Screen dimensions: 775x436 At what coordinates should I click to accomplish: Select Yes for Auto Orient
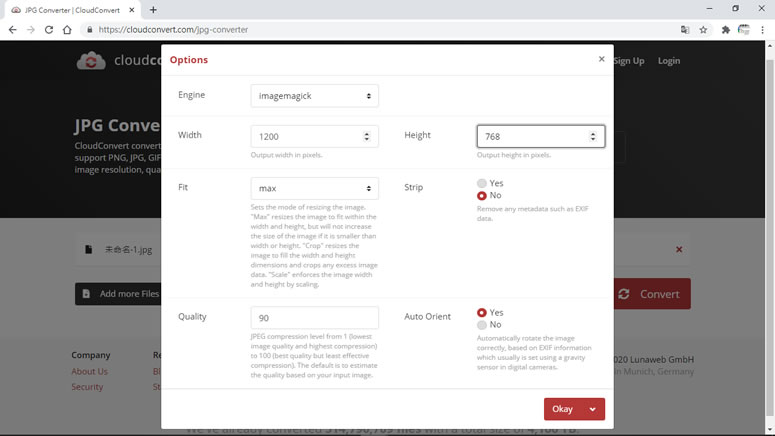[481, 312]
